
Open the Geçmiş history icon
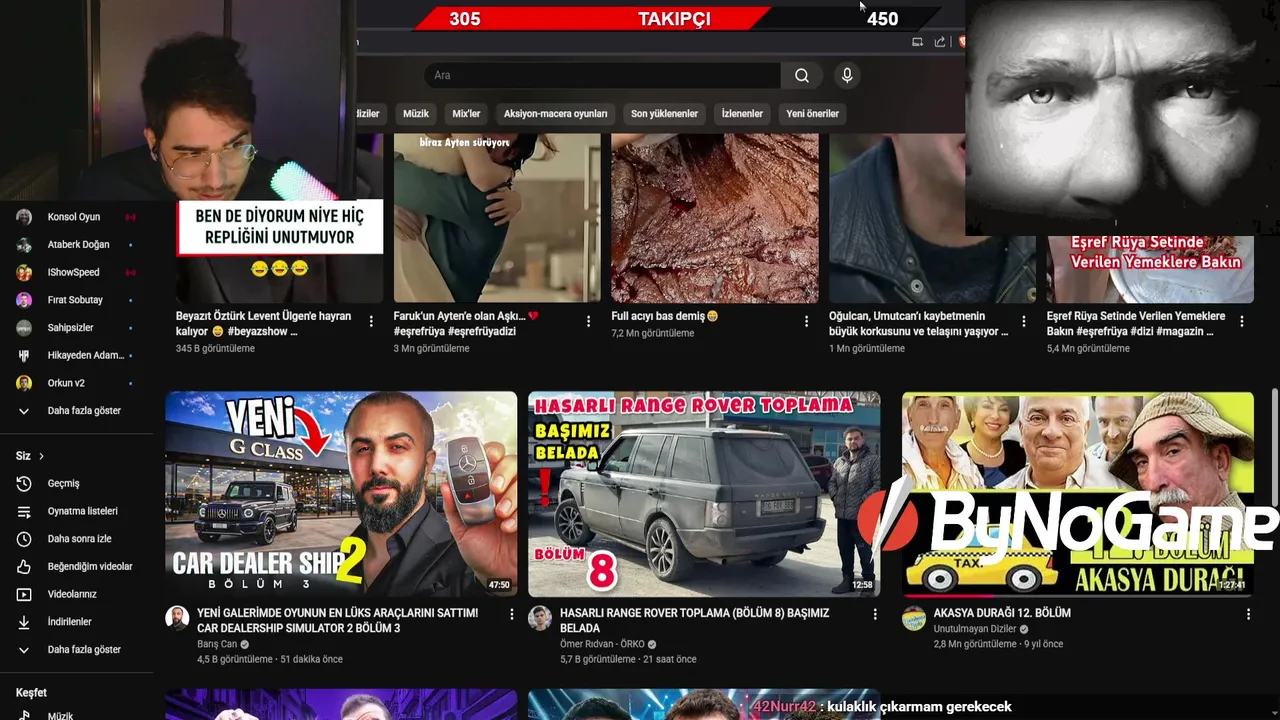pos(24,483)
